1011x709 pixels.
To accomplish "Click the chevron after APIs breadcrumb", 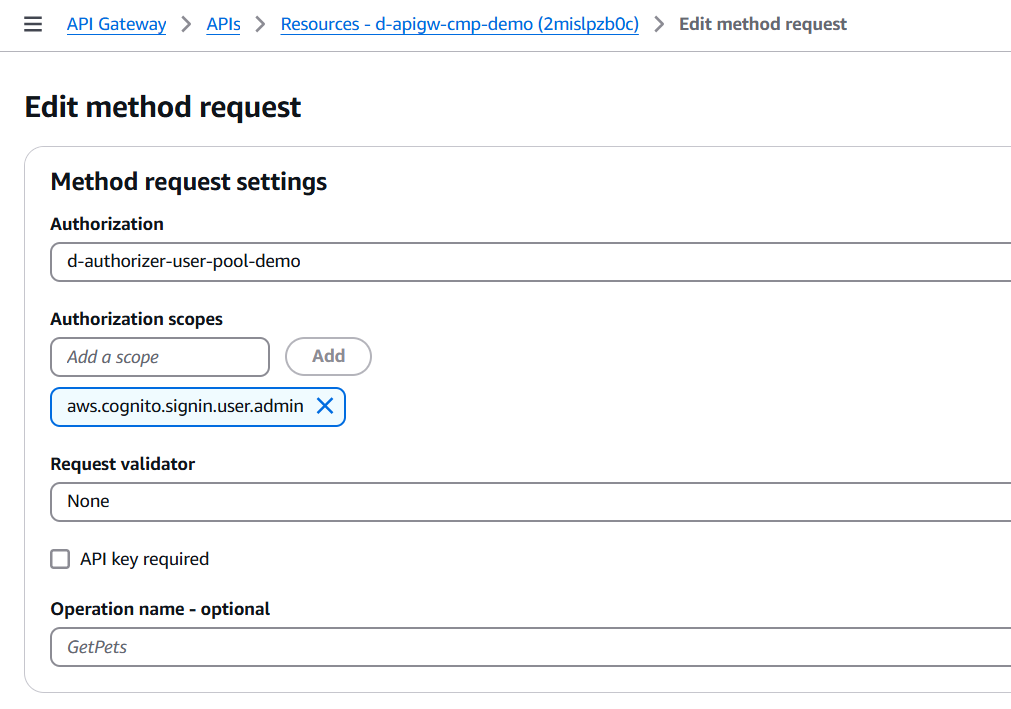I will 260,25.
